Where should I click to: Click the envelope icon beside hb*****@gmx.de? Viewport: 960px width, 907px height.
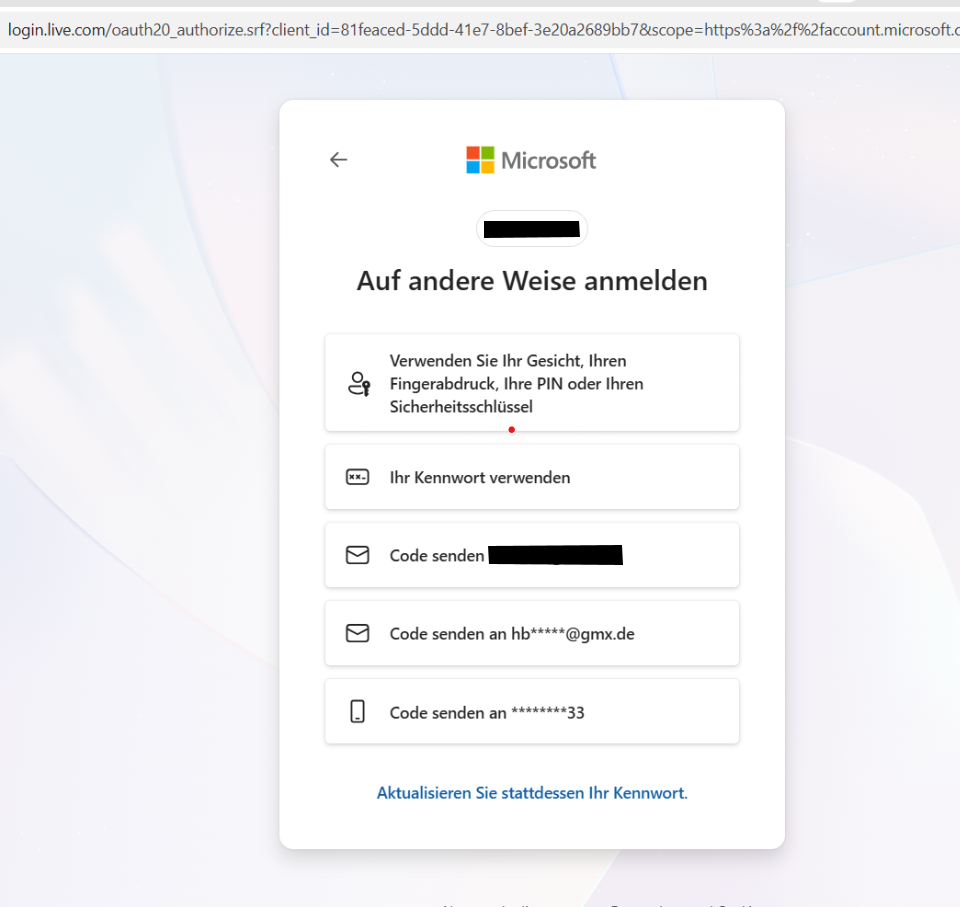tap(358, 633)
